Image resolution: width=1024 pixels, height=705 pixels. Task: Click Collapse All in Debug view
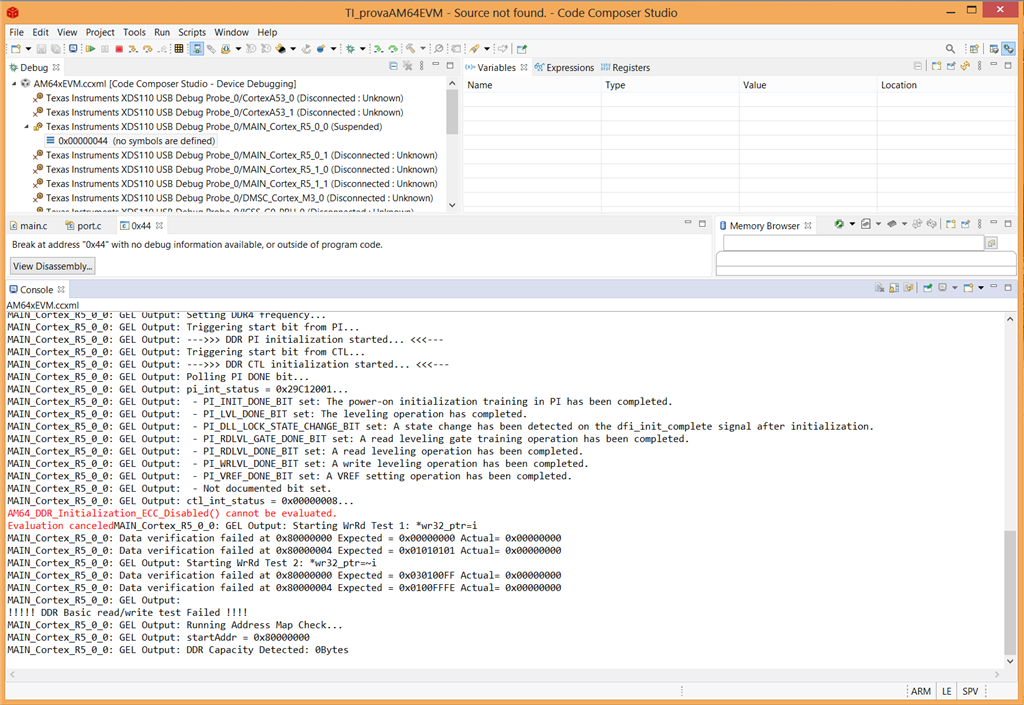tap(393, 66)
